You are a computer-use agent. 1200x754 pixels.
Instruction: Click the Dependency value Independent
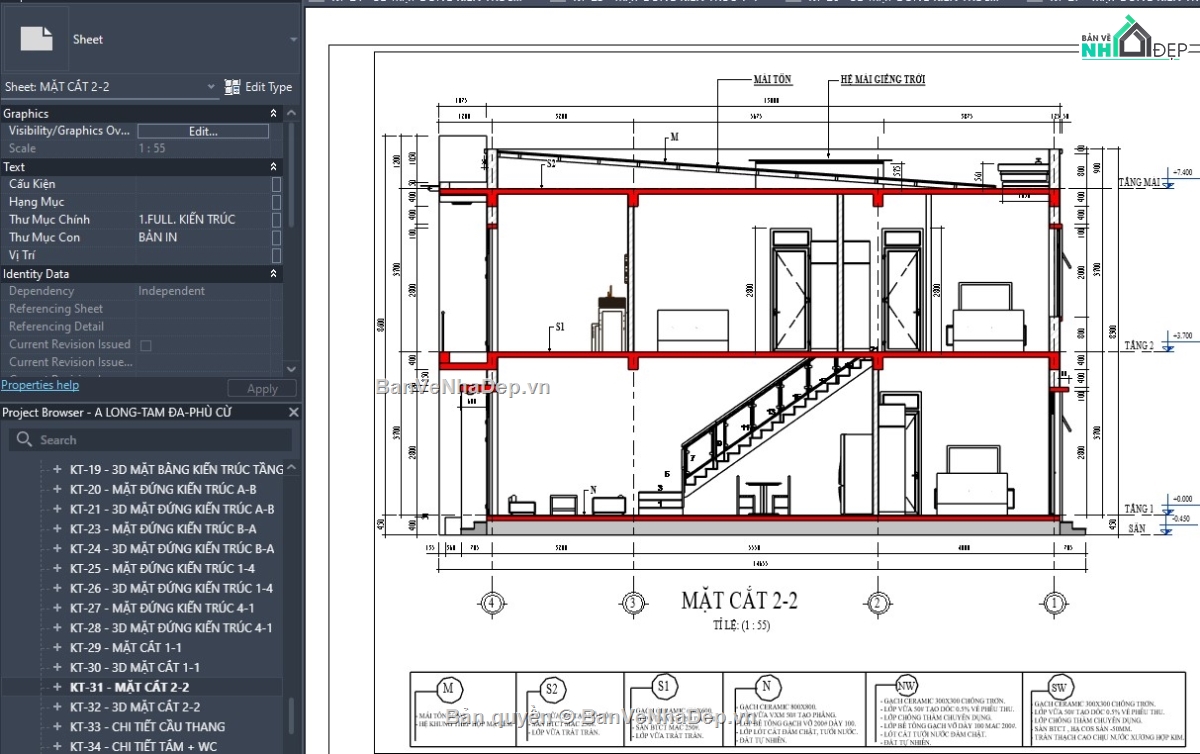172,291
